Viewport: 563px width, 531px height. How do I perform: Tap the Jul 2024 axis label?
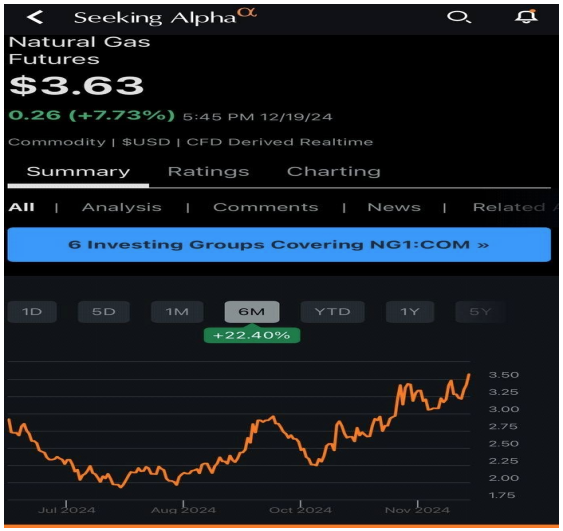click(x=66, y=510)
